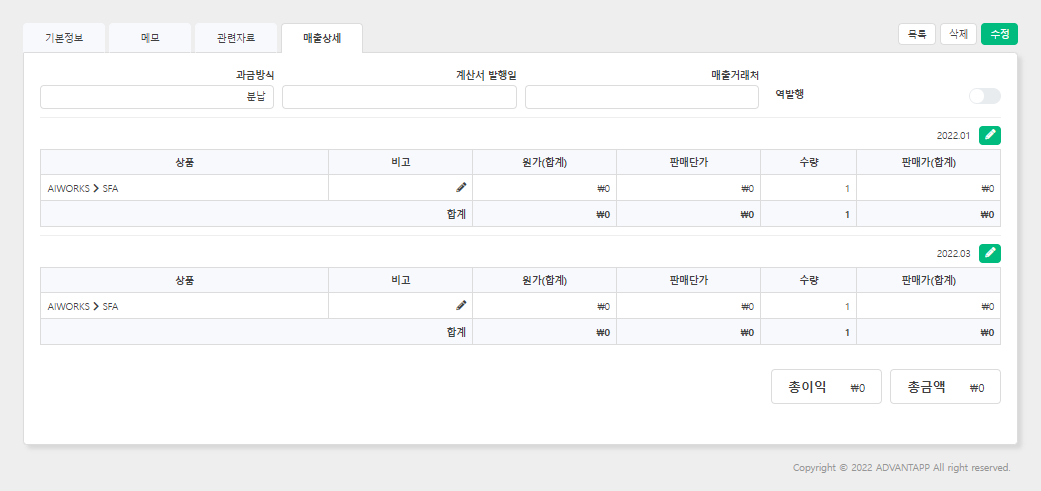The image size is (1041, 491).
Task: Click the 총이익 summary box
Action: [826, 387]
